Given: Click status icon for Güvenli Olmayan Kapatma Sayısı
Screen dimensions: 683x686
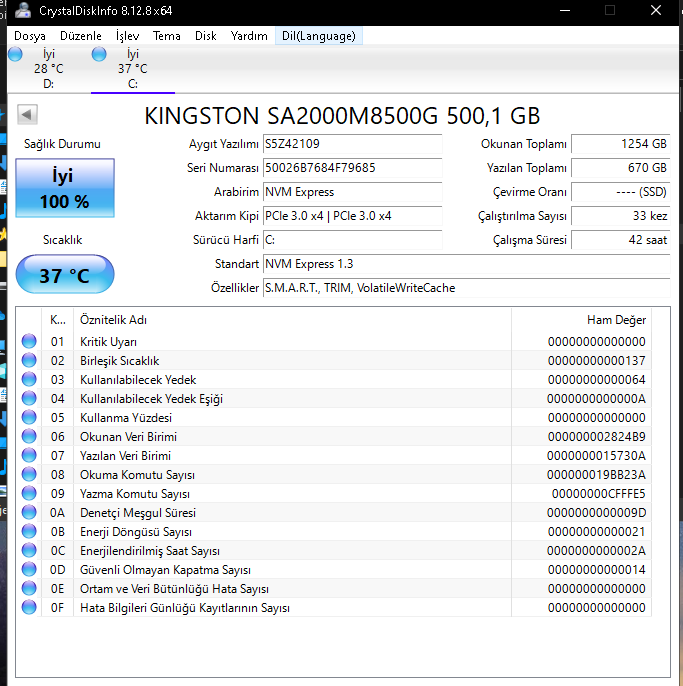Looking at the screenshot, I should [x=29, y=570].
